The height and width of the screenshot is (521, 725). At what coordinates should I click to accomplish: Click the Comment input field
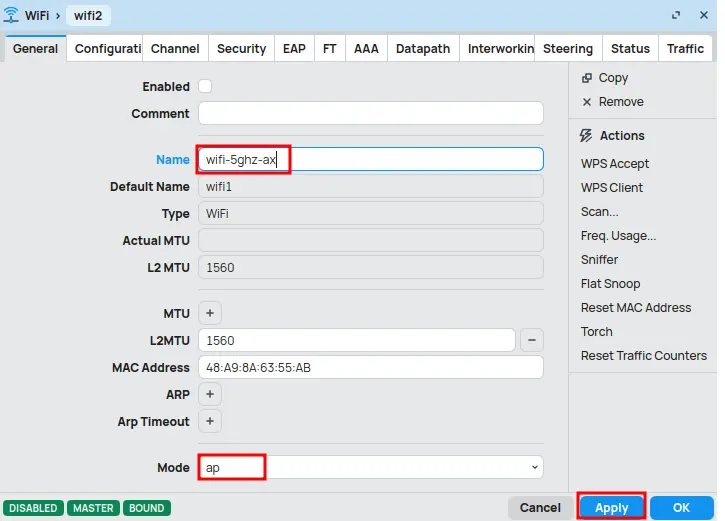370,114
